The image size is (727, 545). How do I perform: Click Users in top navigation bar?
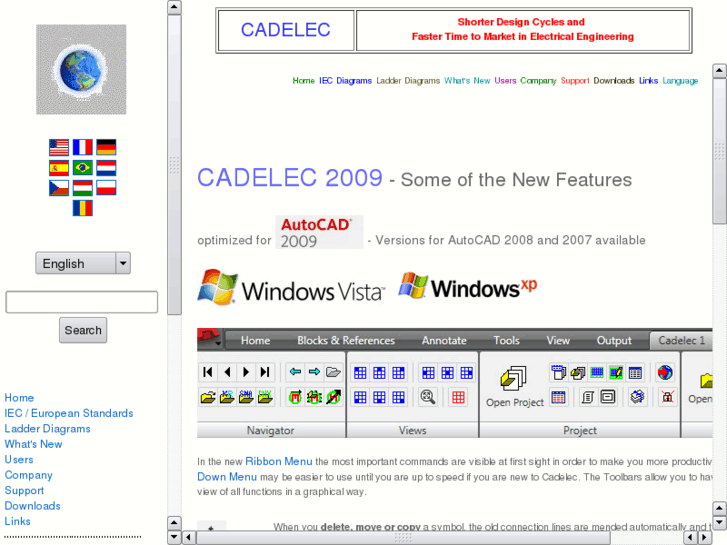(x=505, y=81)
